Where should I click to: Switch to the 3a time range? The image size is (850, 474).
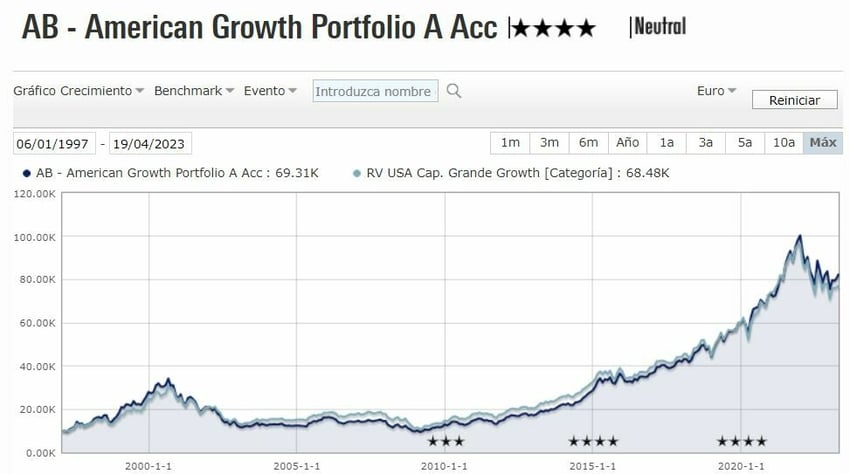coord(706,142)
